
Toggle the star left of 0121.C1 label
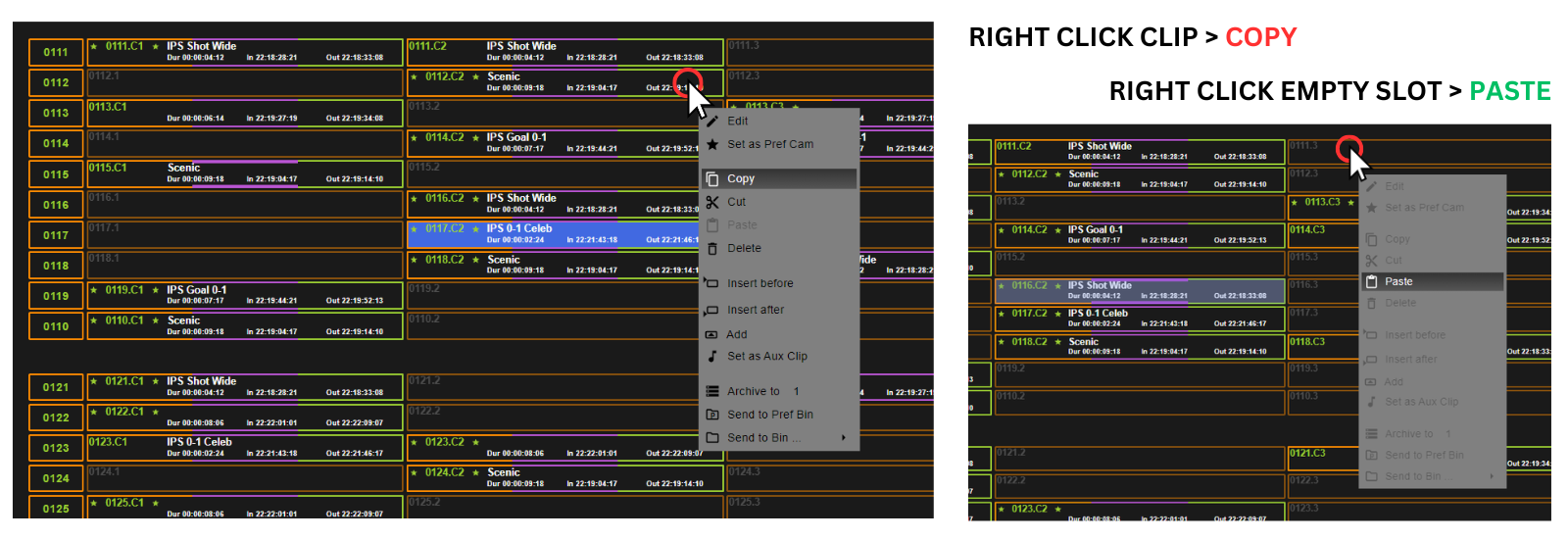point(94,381)
